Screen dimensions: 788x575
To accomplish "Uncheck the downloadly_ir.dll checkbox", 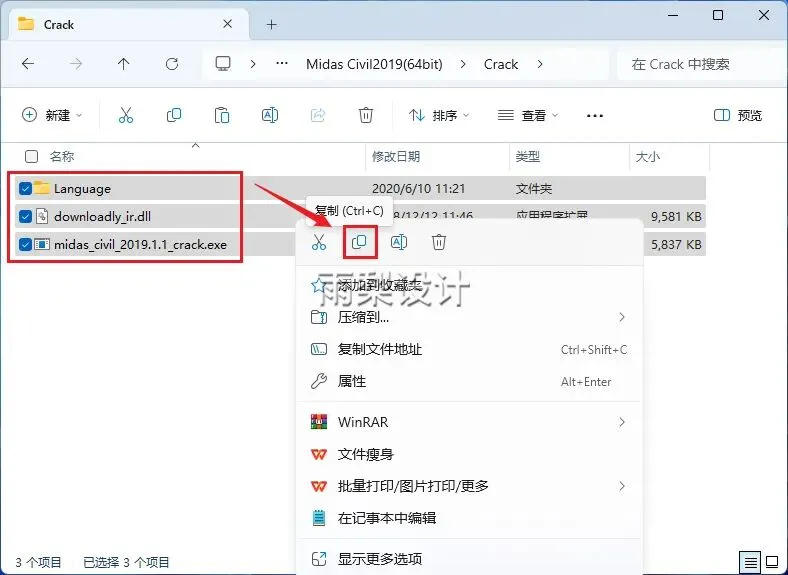I will pos(25,217).
